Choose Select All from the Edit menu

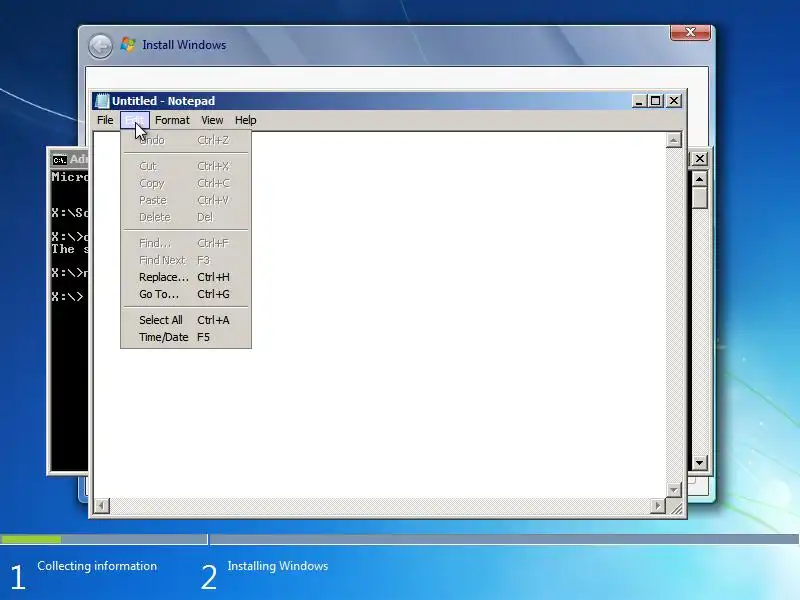[184, 320]
